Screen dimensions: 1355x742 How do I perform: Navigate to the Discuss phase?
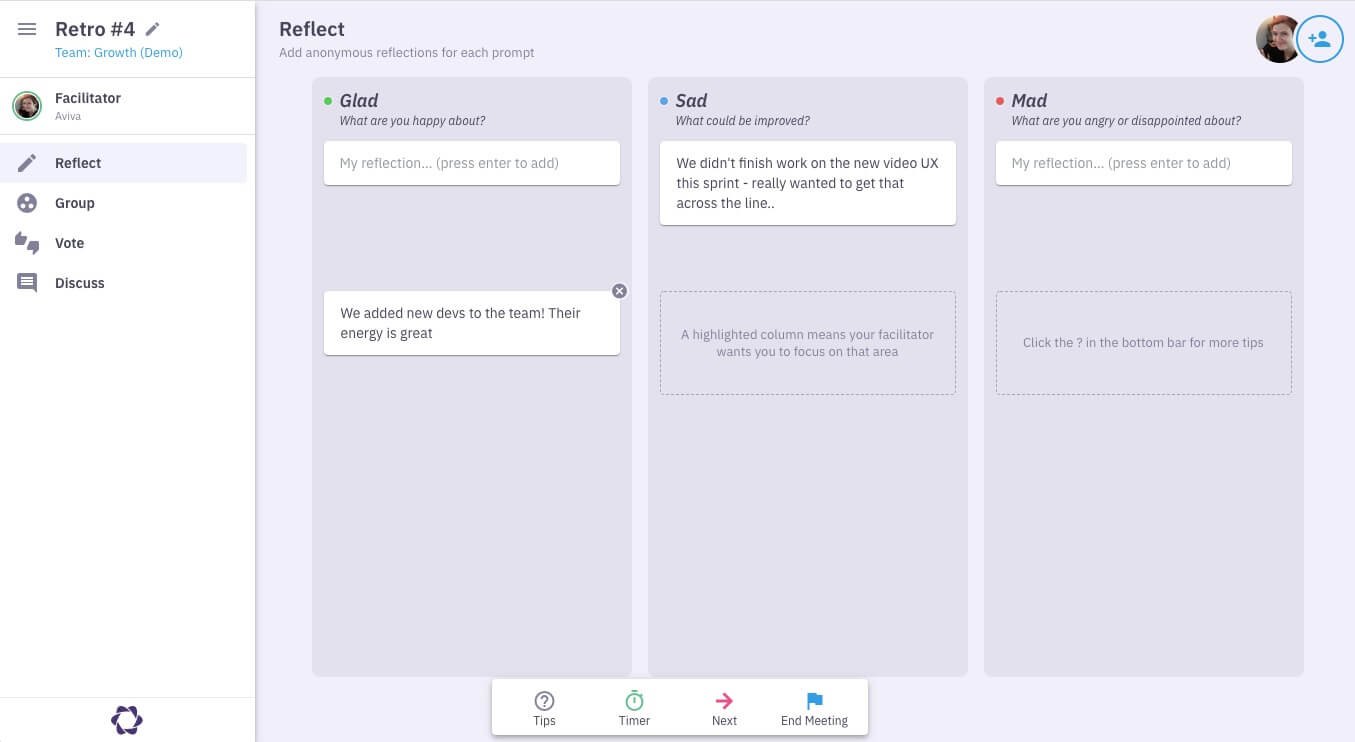(x=79, y=283)
